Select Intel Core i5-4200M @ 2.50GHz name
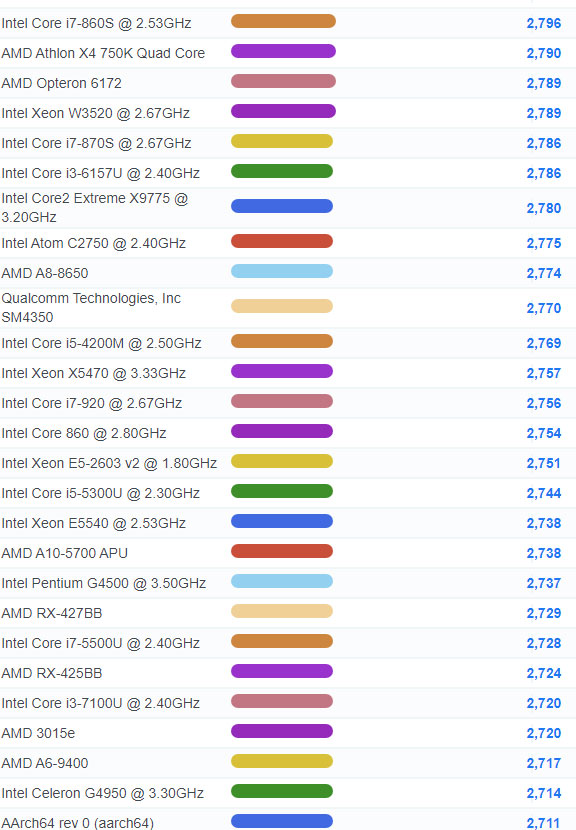 click(102, 344)
